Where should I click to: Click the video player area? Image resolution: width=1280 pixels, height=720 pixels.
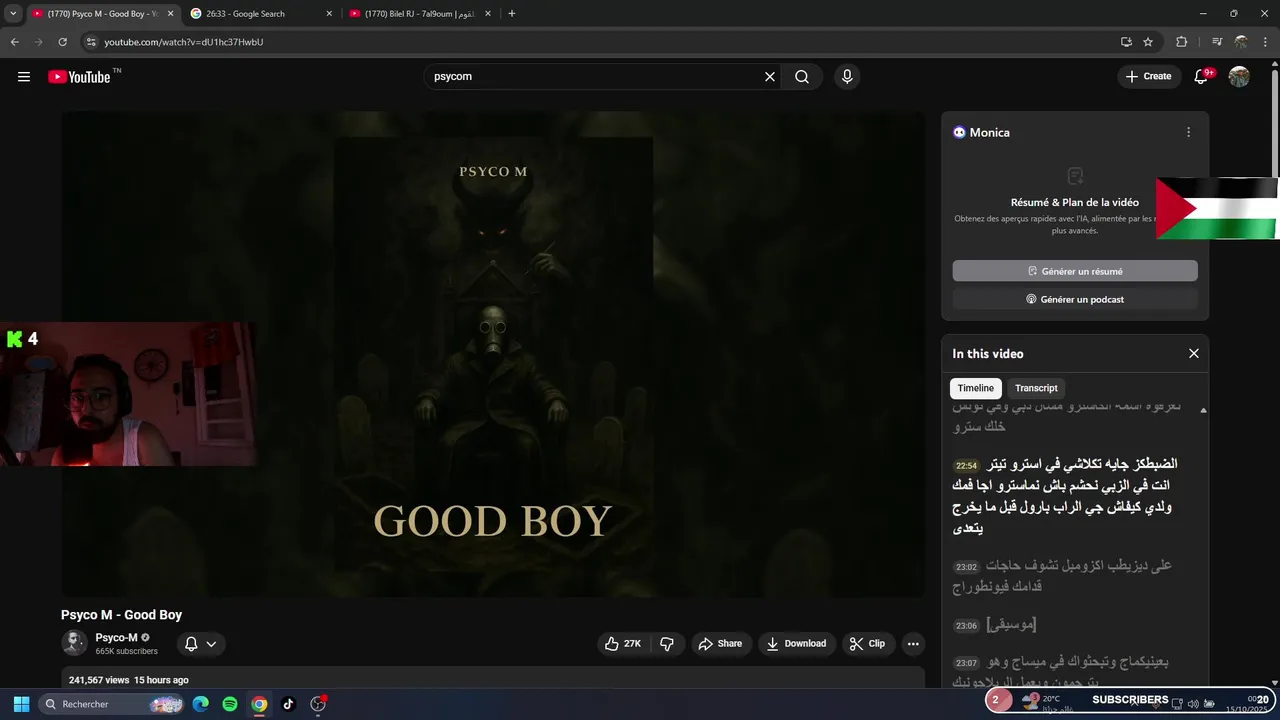tap(493, 354)
